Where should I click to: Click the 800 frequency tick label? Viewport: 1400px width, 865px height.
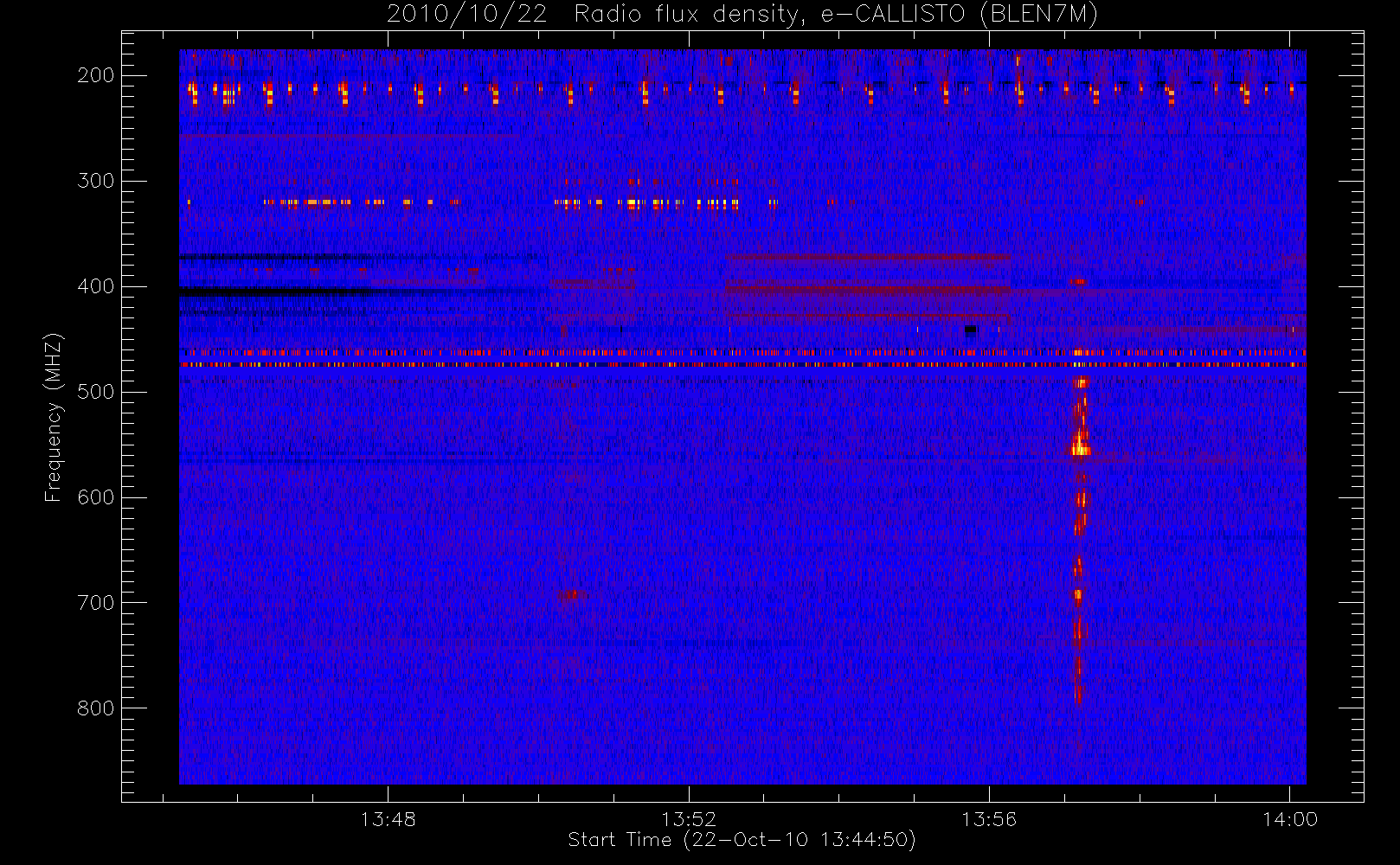96,708
